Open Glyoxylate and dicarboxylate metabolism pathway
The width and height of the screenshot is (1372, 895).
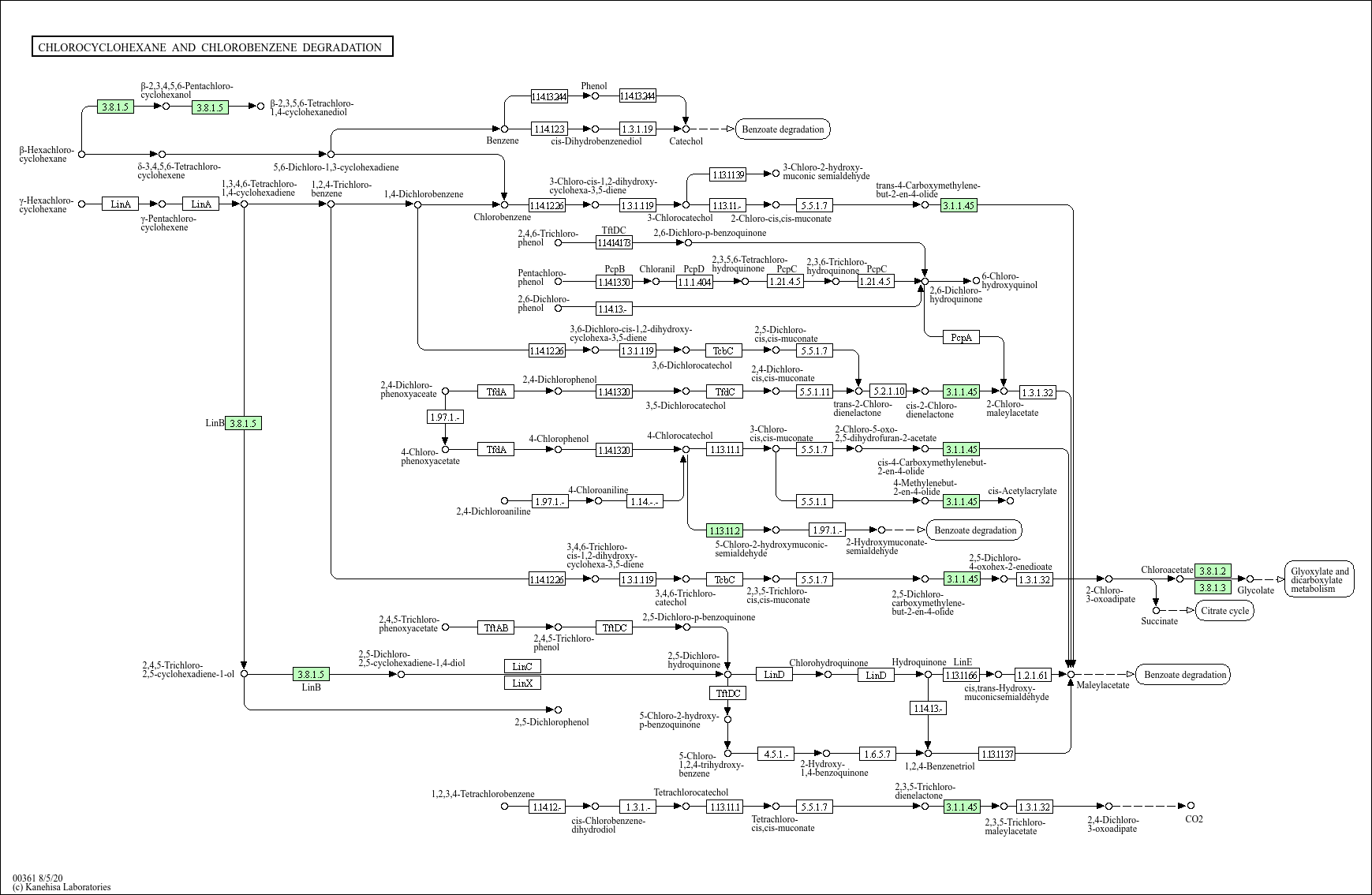(1319, 580)
